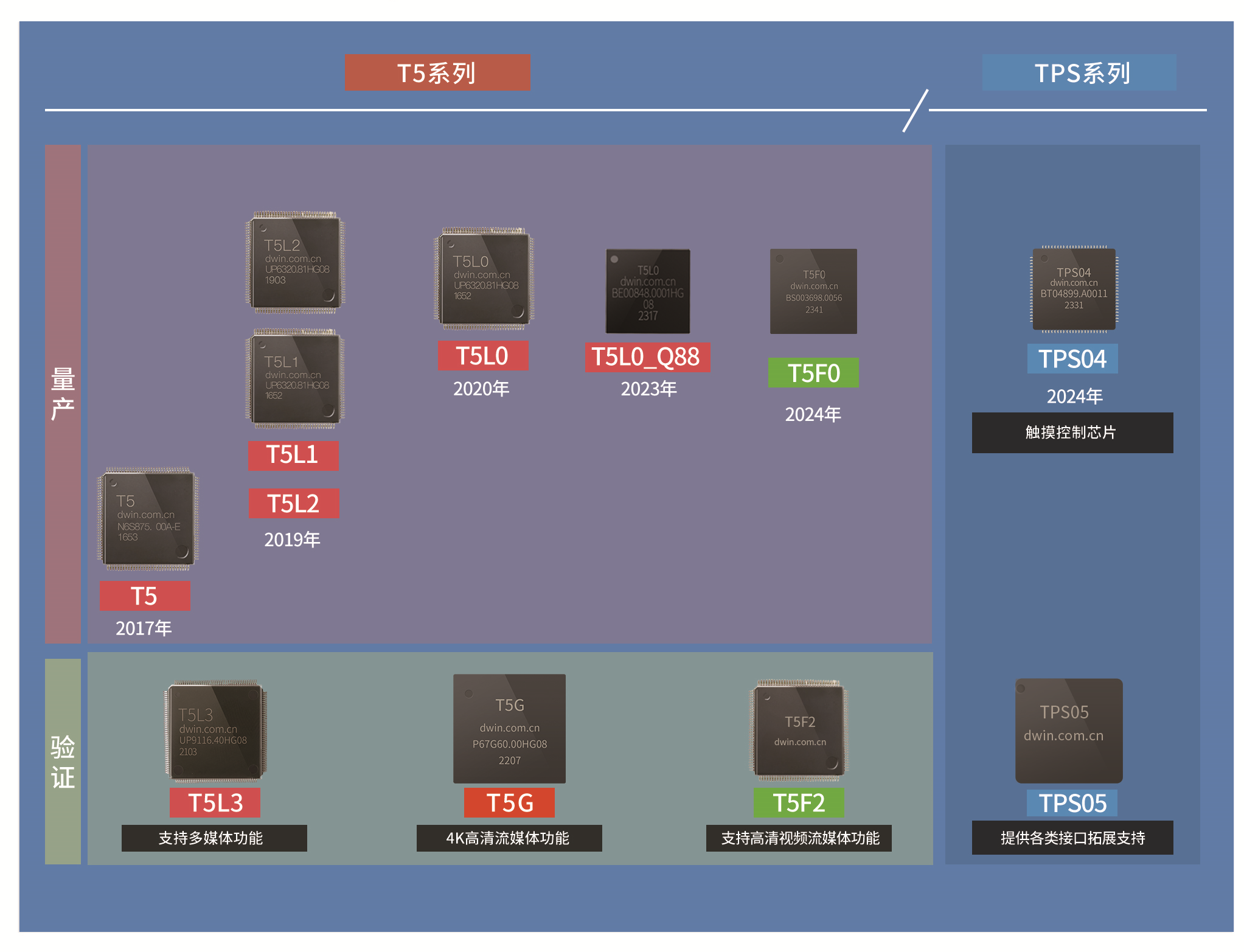Screen dimensions: 1244x952
Task: Click the 量产 vertical side label
Action: tap(63, 394)
